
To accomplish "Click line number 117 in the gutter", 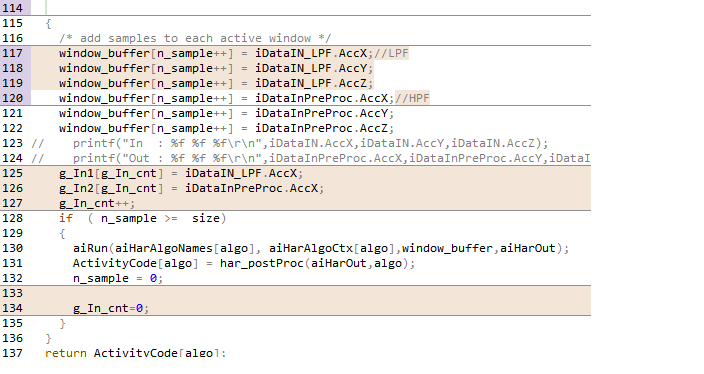I will click(12, 53).
